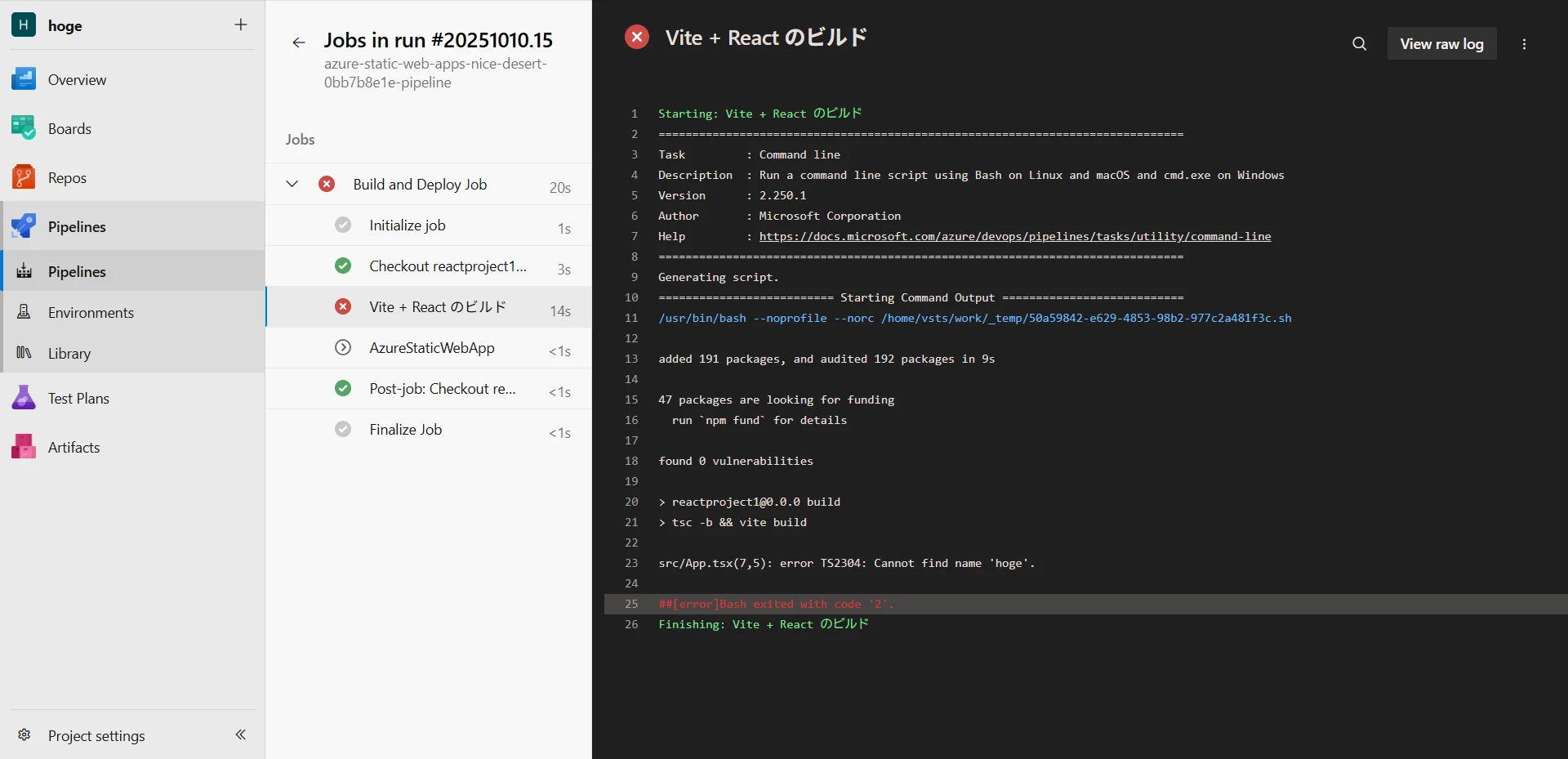Open the Library menu item

pos(69,354)
